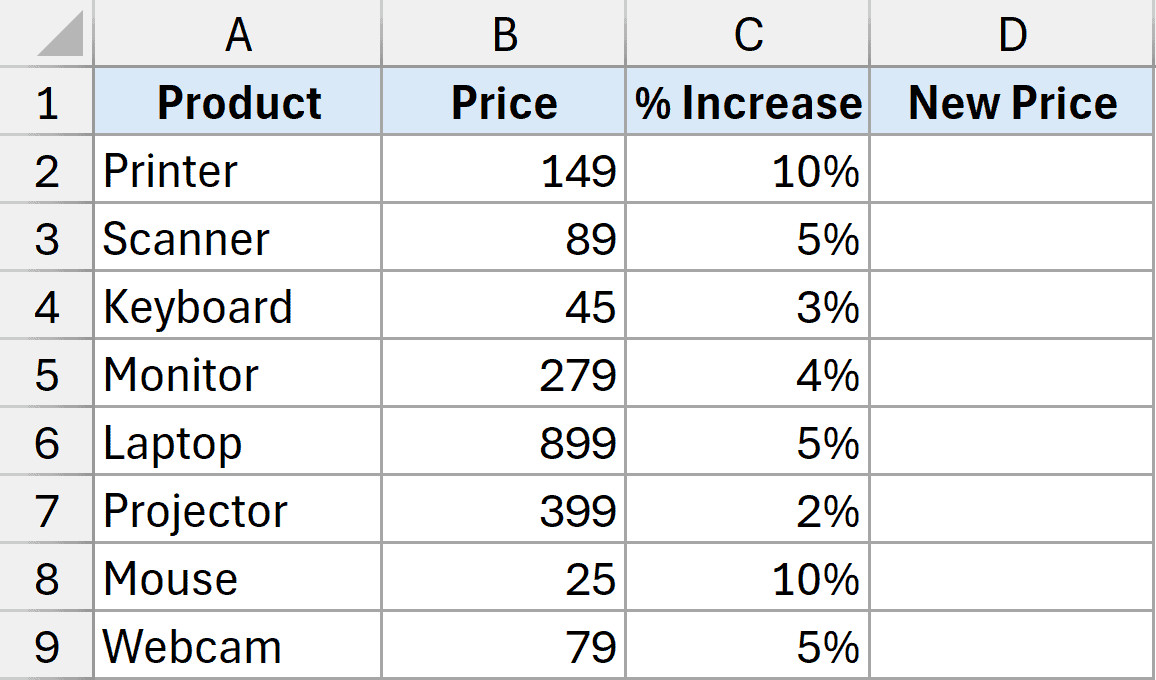Click the % Increase header cell

point(748,102)
